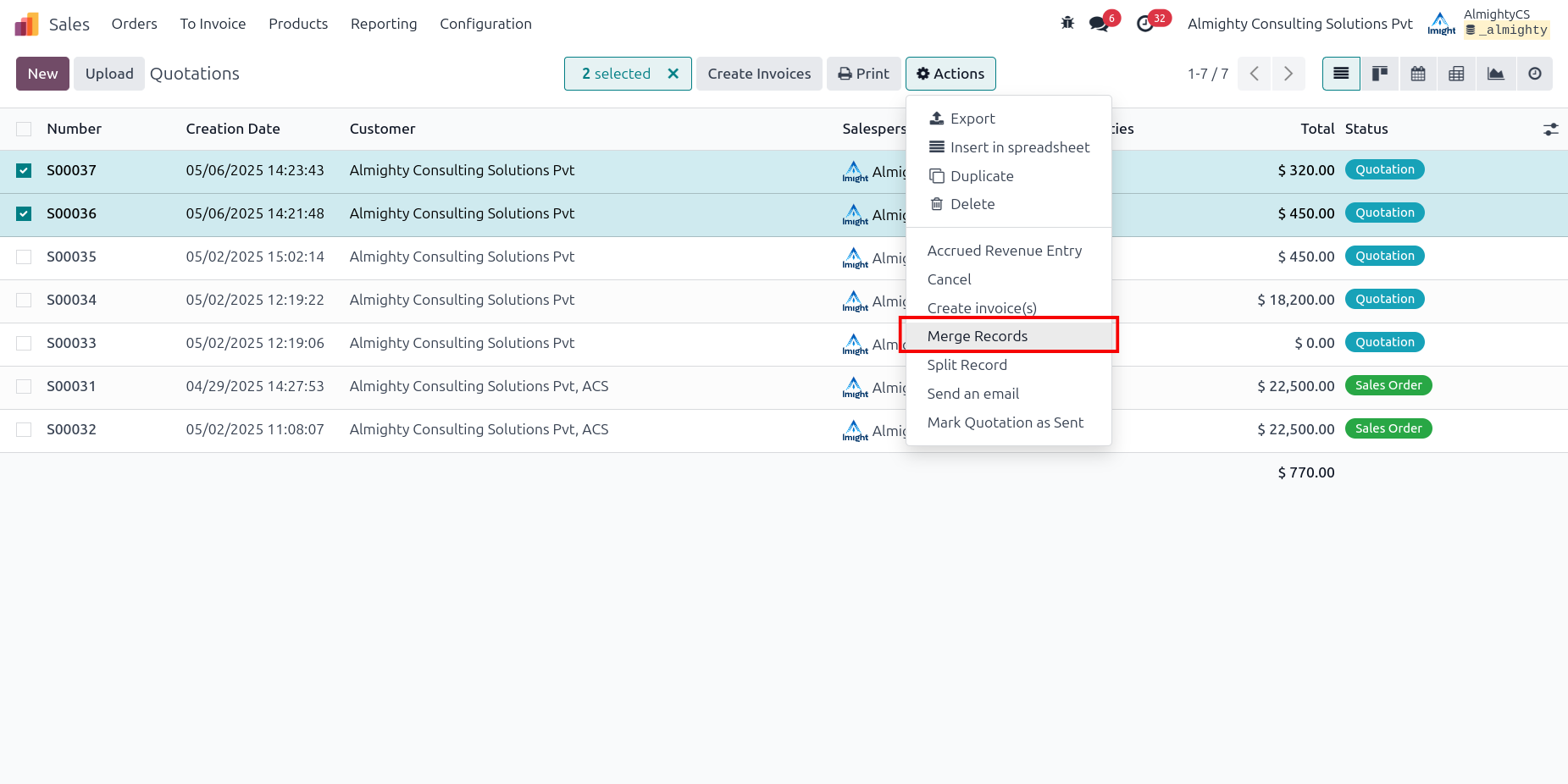This screenshot has height=784, width=1568.
Task: Switch to Activity view
Action: 1534,74
